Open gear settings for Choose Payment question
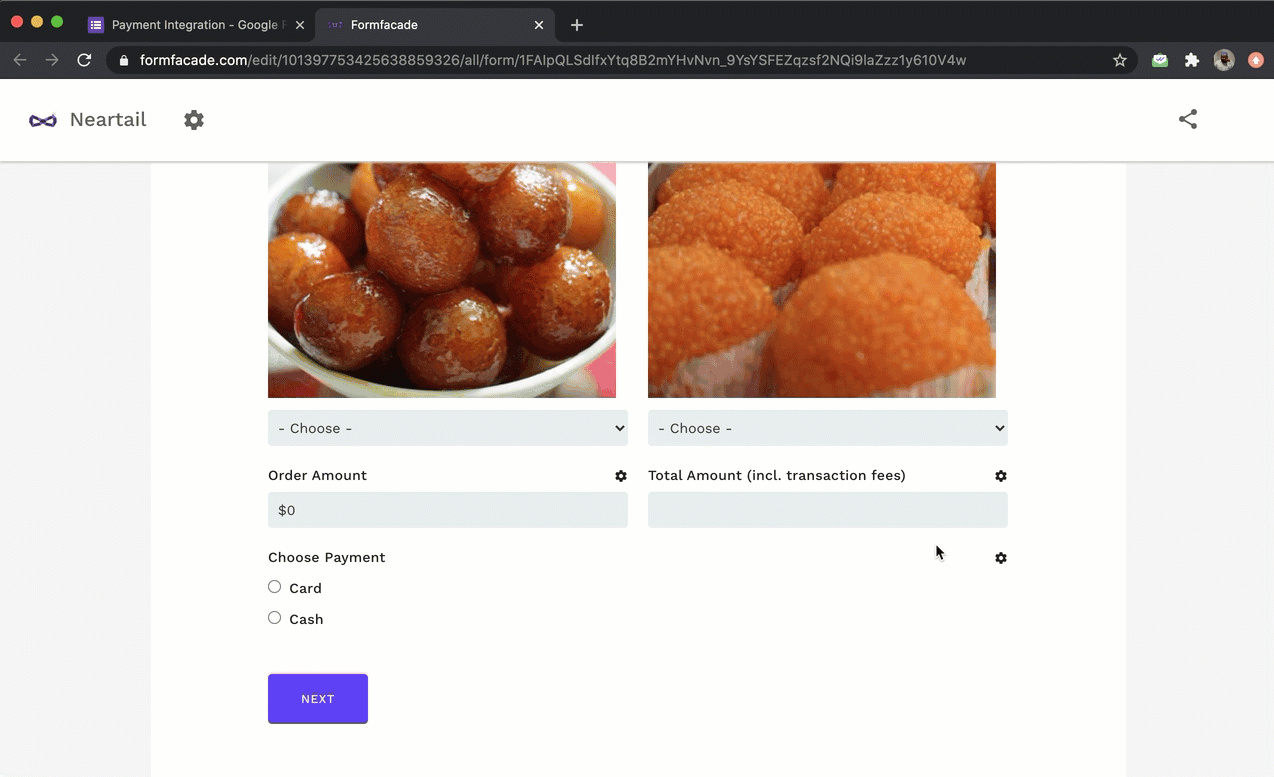This screenshot has height=777, width=1274. coord(1001,558)
